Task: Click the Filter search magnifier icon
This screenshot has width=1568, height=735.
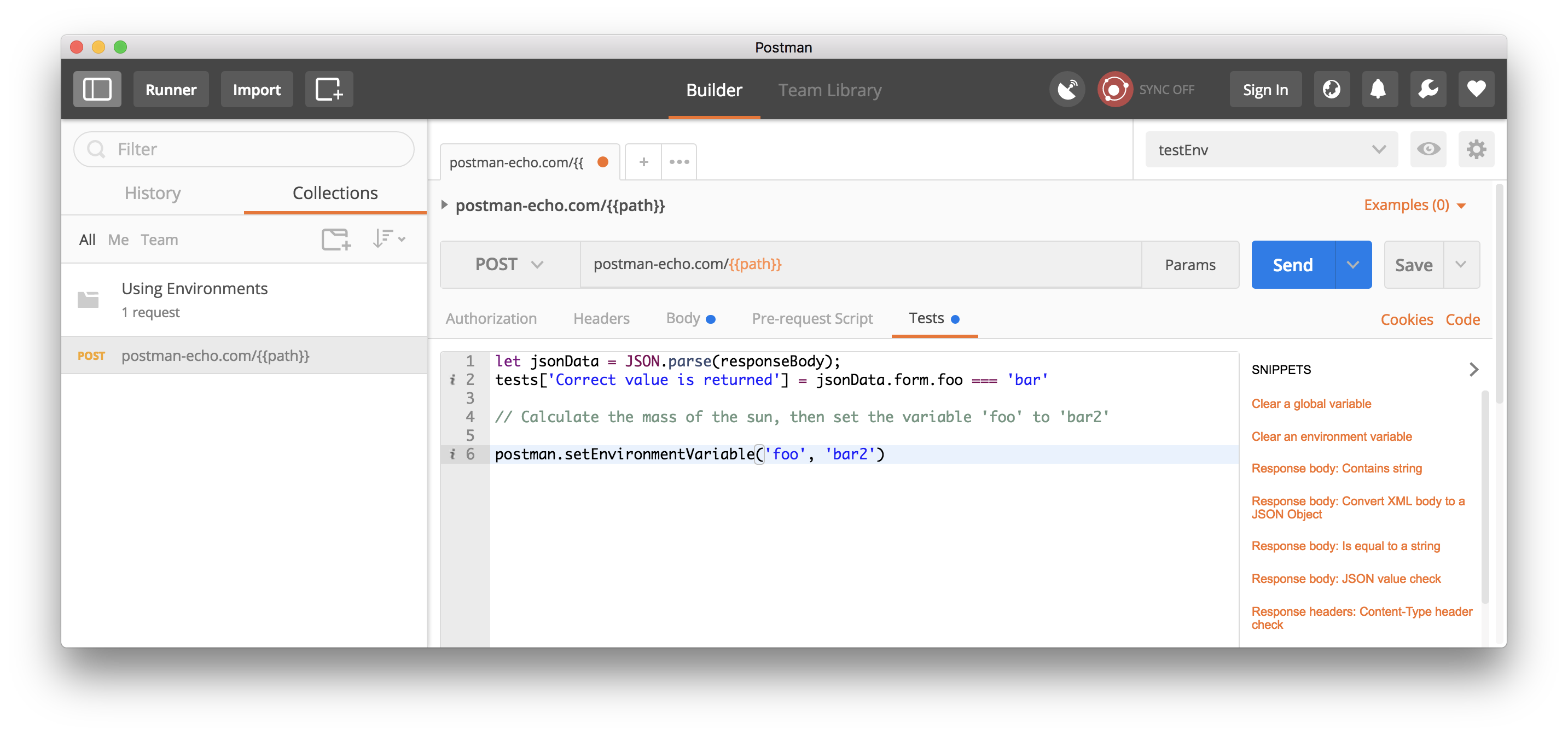Action: 96,149
